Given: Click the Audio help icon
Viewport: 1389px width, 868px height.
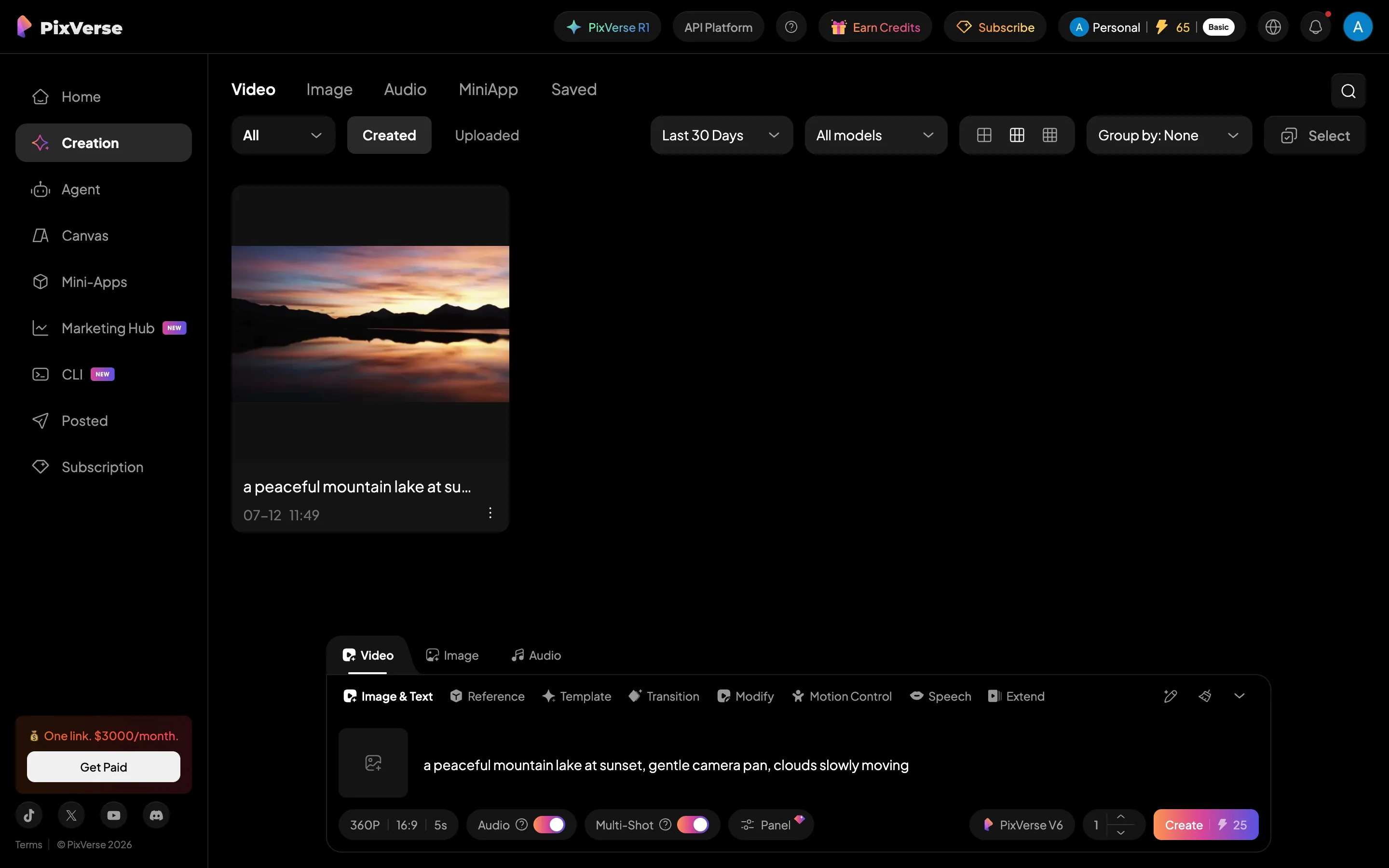Looking at the screenshot, I should [521, 825].
